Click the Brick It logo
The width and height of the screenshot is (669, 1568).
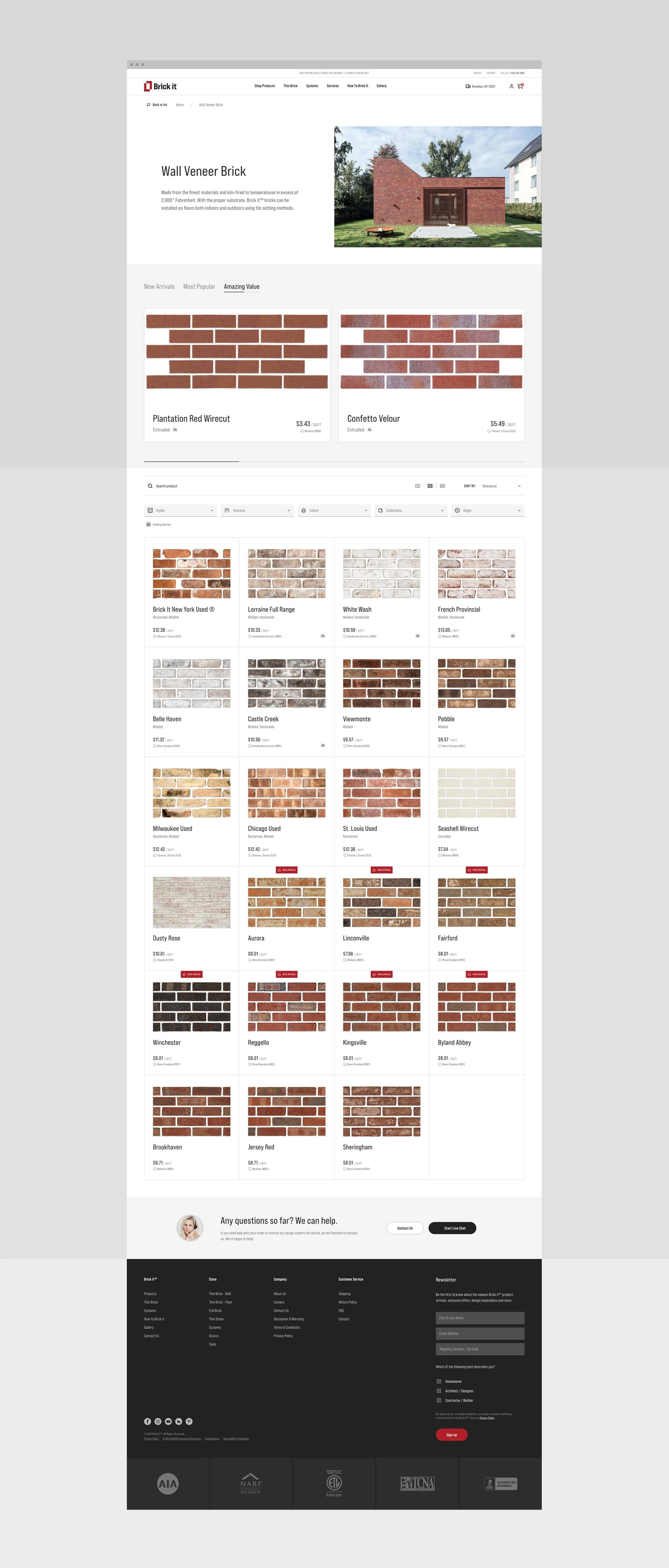[x=161, y=86]
